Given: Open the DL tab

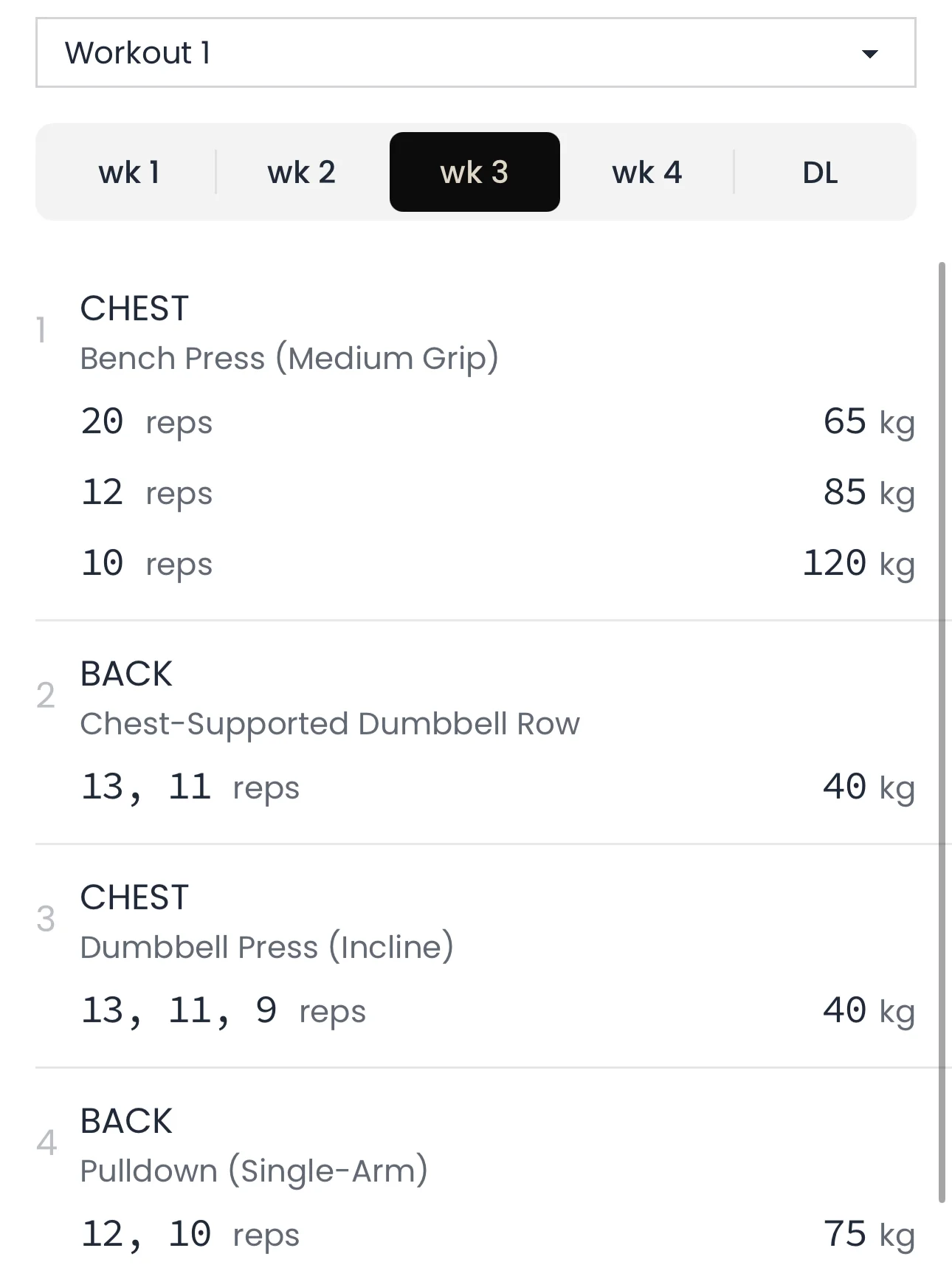Looking at the screenshot, I should [x=820, y=173].
